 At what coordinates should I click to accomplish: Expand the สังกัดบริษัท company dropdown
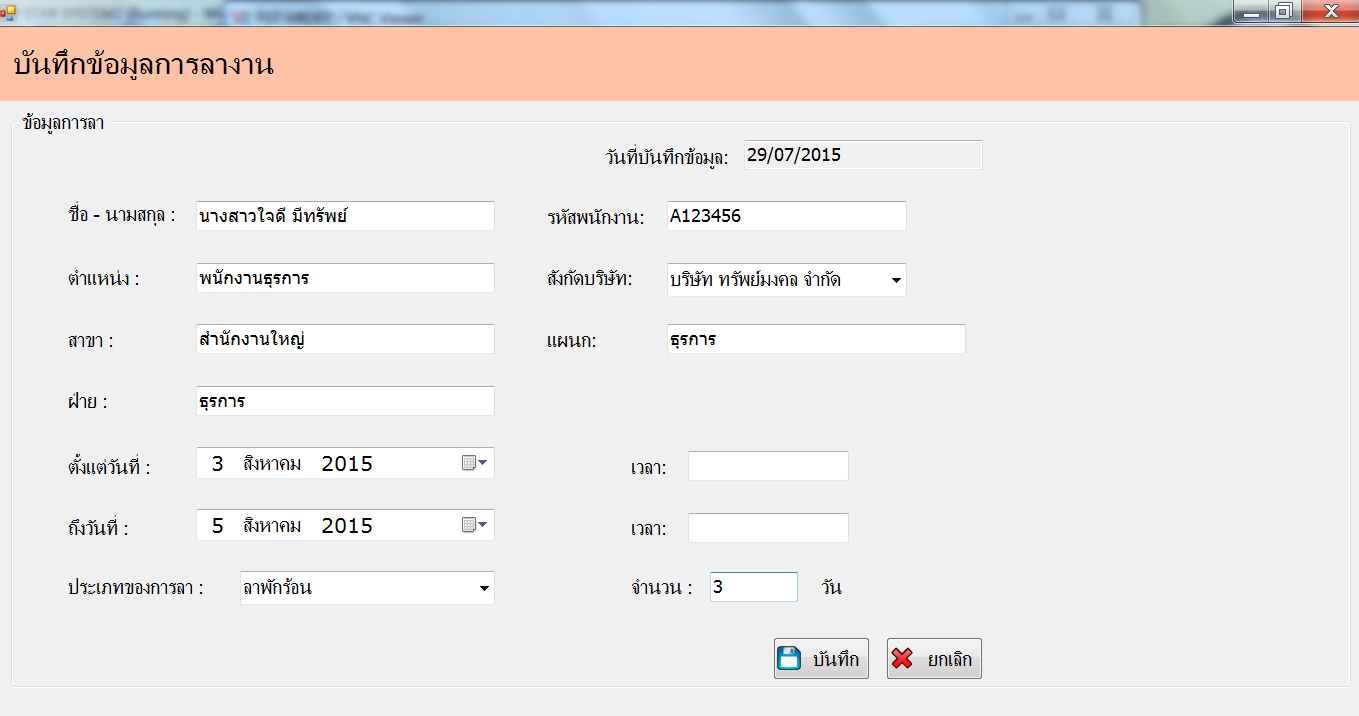pos(895,280)
